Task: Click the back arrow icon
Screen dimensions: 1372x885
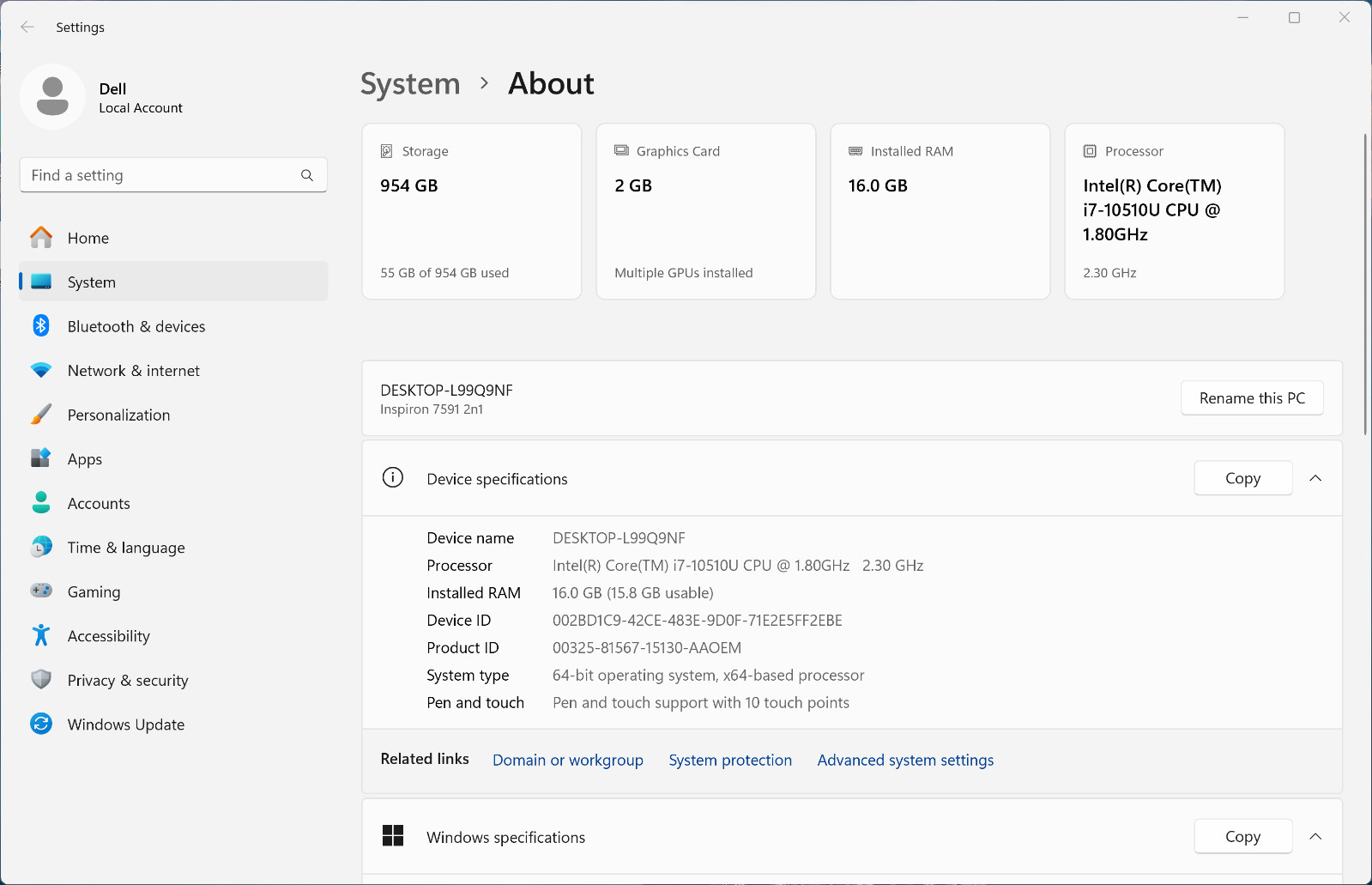Action: (x=27, y=27)
